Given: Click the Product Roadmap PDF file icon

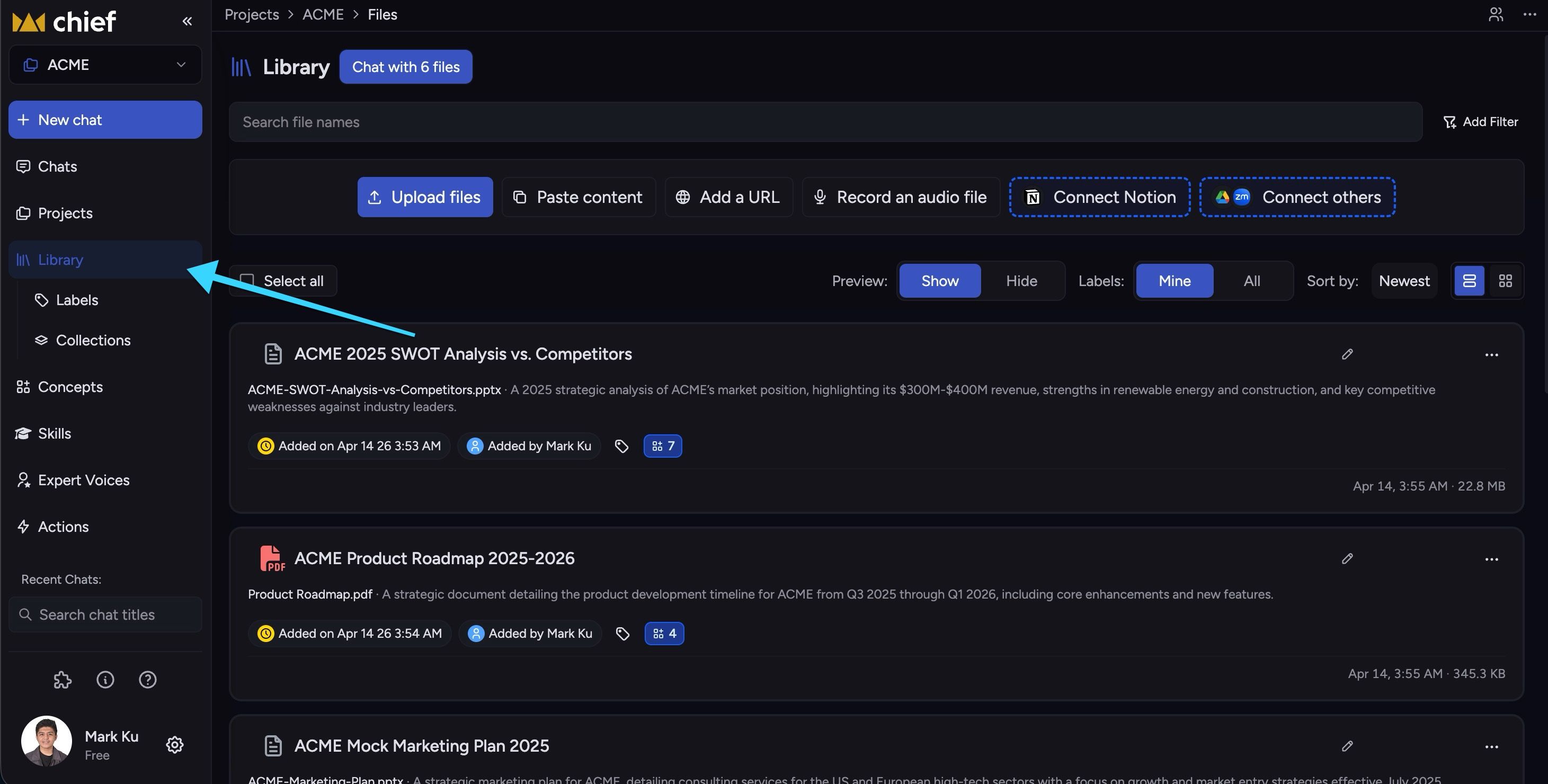Looking at the screenshot, I should 272,558.
